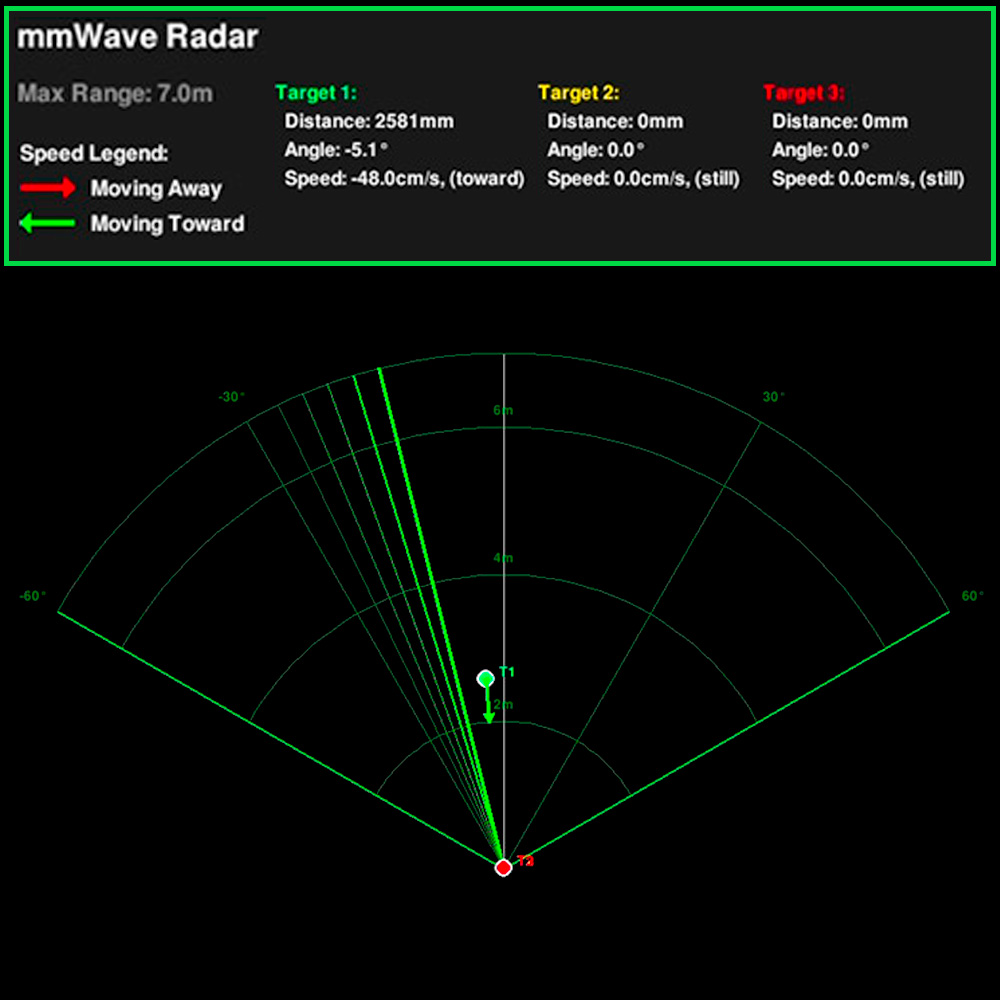Click the red Moving Away arrow icon

point(48,188)
